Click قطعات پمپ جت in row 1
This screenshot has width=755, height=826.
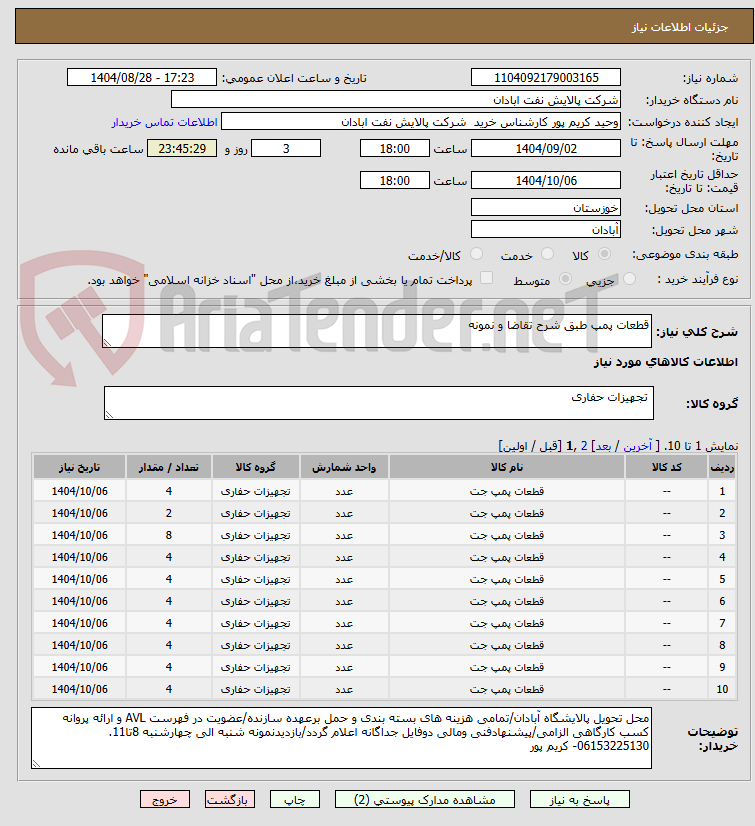(507, 491)
